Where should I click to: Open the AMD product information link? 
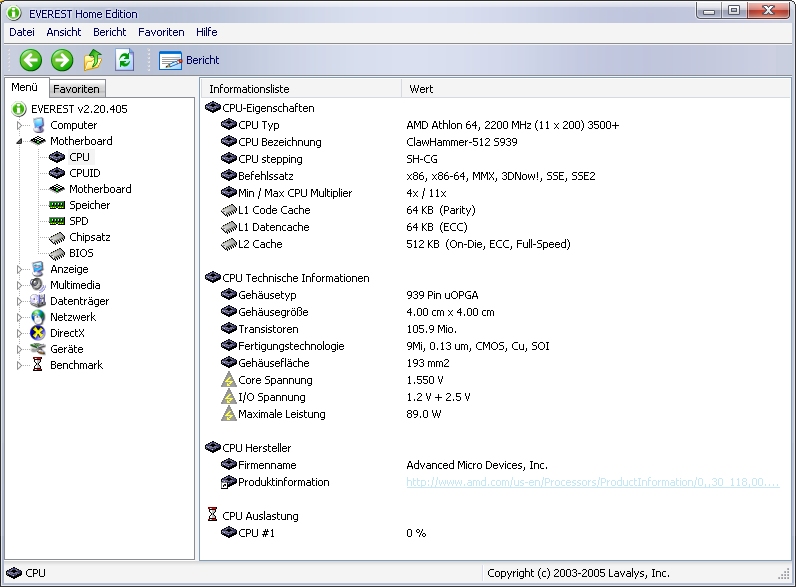tap(592, 482)
